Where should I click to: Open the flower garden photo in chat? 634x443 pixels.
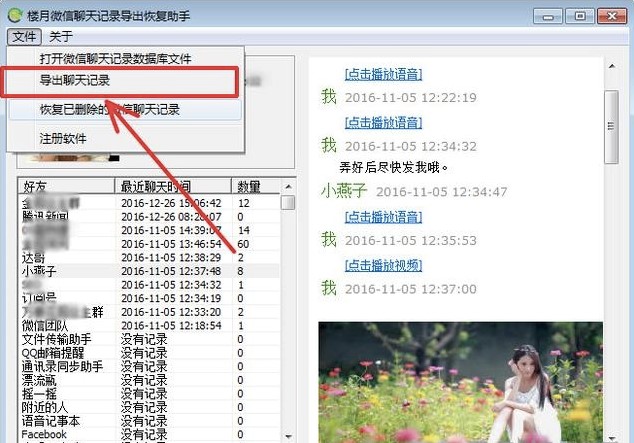tap(461, 382)
